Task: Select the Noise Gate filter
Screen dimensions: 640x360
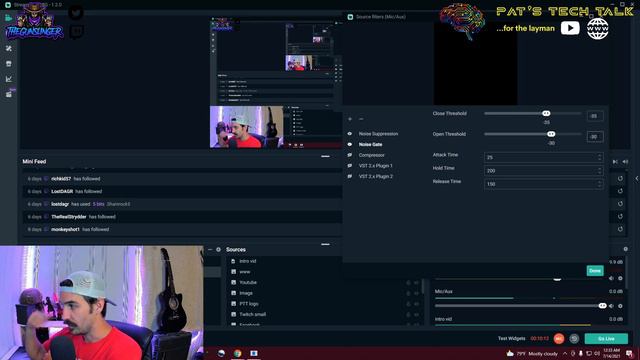Action: (x=371, y=144)
